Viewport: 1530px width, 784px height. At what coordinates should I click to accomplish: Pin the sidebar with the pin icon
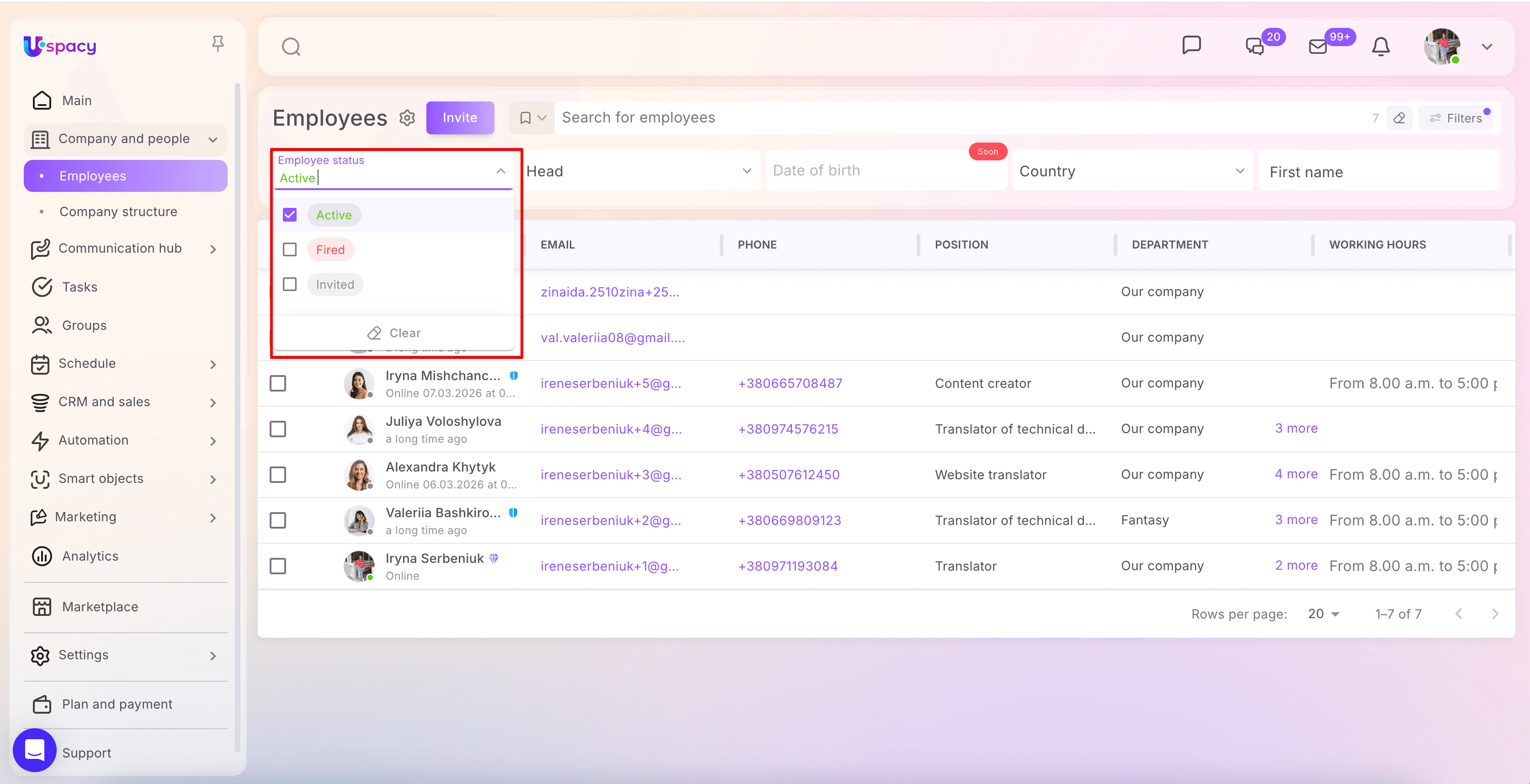218,43
